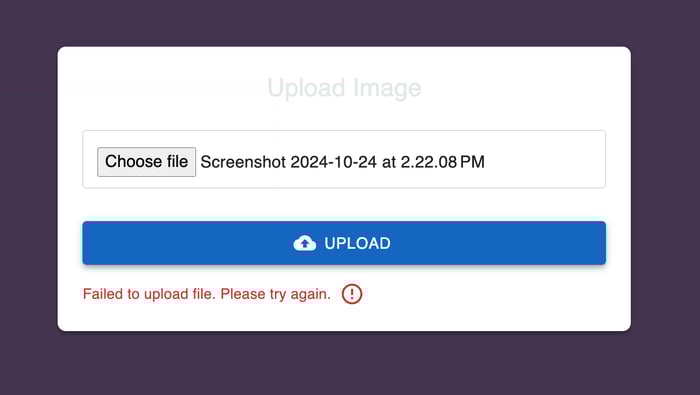Click the UPLOAD text label
Screen dimensions: 700x395
click(x=357, y=243)
